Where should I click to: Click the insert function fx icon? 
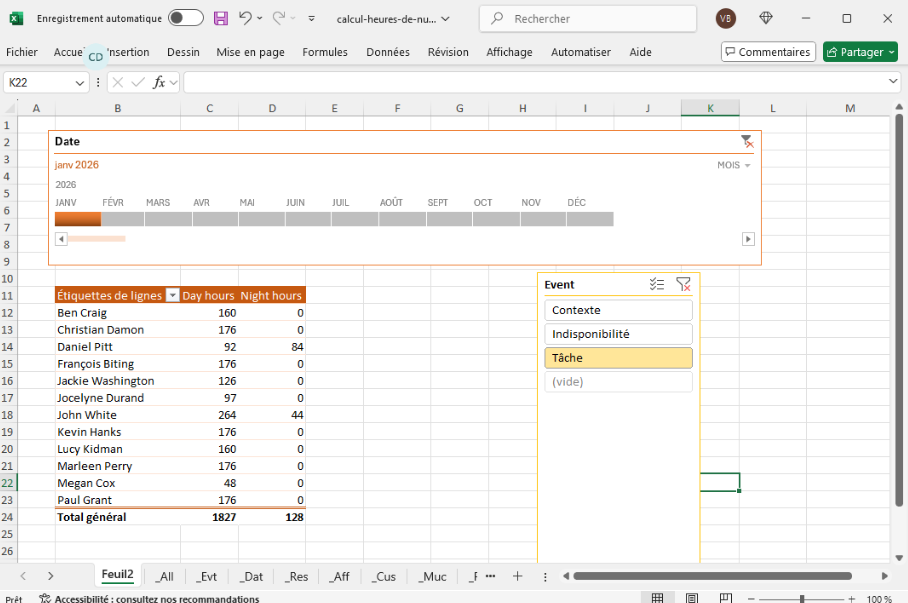159,82
